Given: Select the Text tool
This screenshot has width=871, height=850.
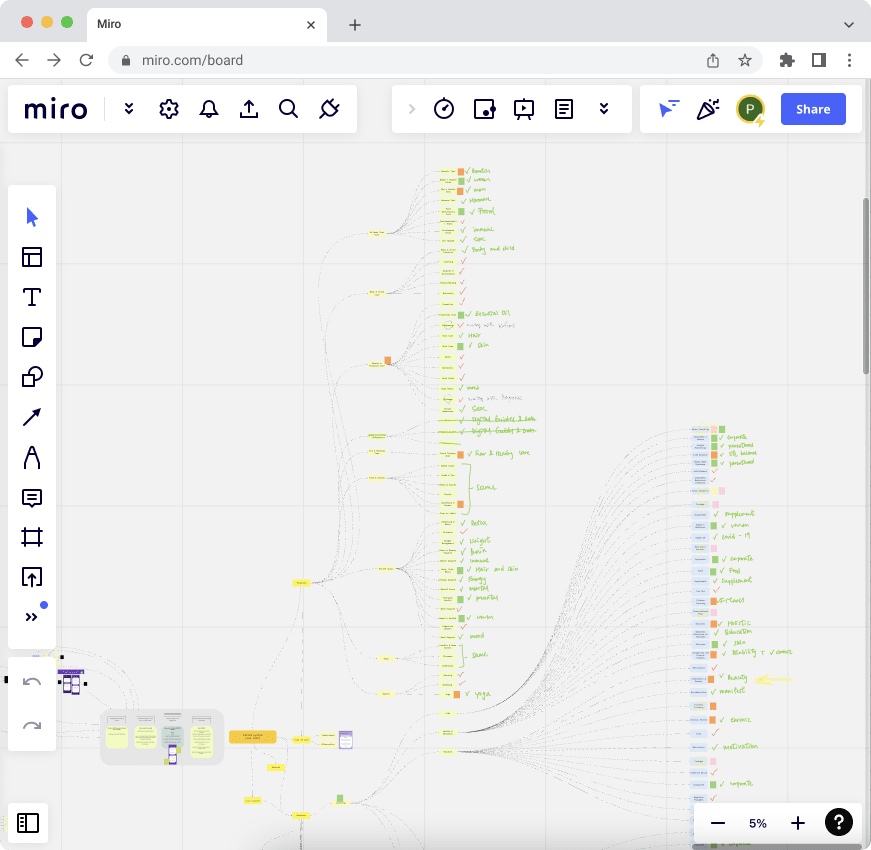Looking at the screenshot, I should click(x=32, y=297).
